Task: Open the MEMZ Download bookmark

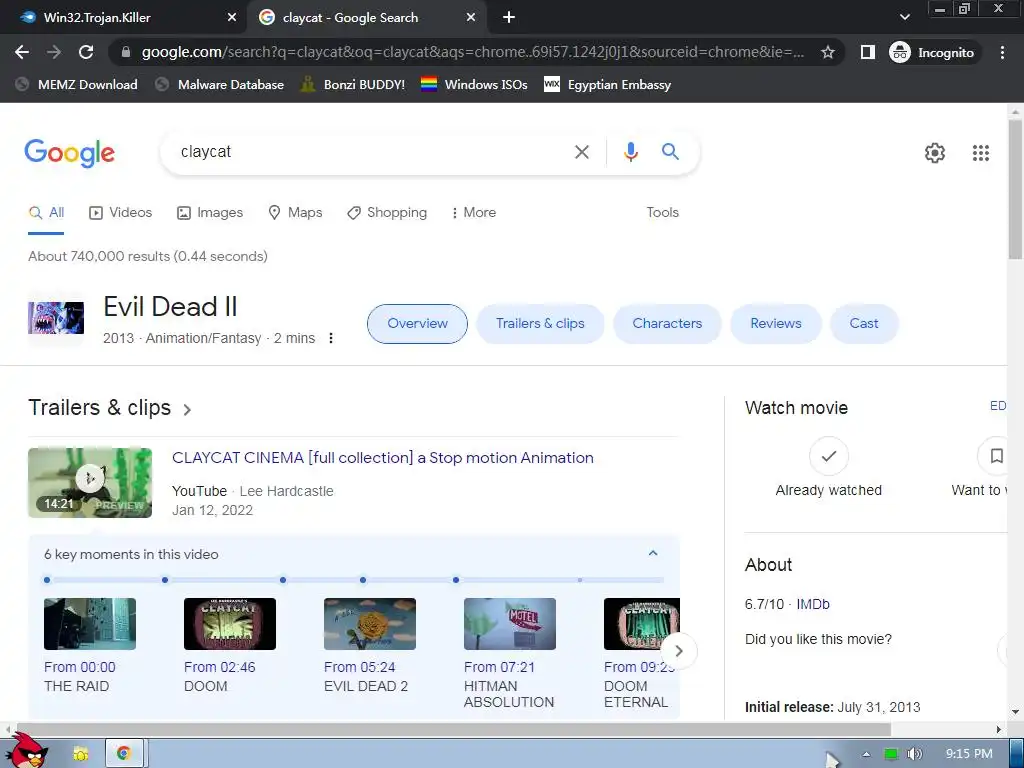Action: point(77,84)
